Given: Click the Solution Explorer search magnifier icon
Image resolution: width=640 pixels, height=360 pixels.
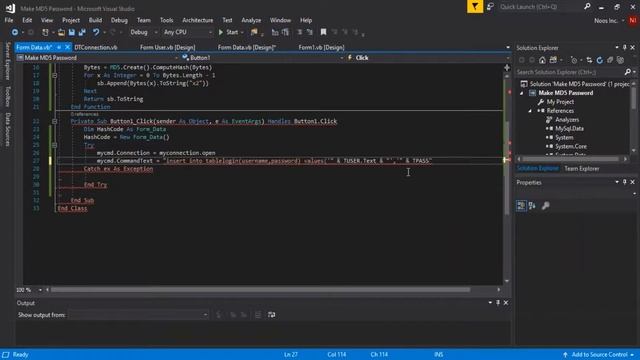Looking at the screenshot, I should [x=627, y=72].
